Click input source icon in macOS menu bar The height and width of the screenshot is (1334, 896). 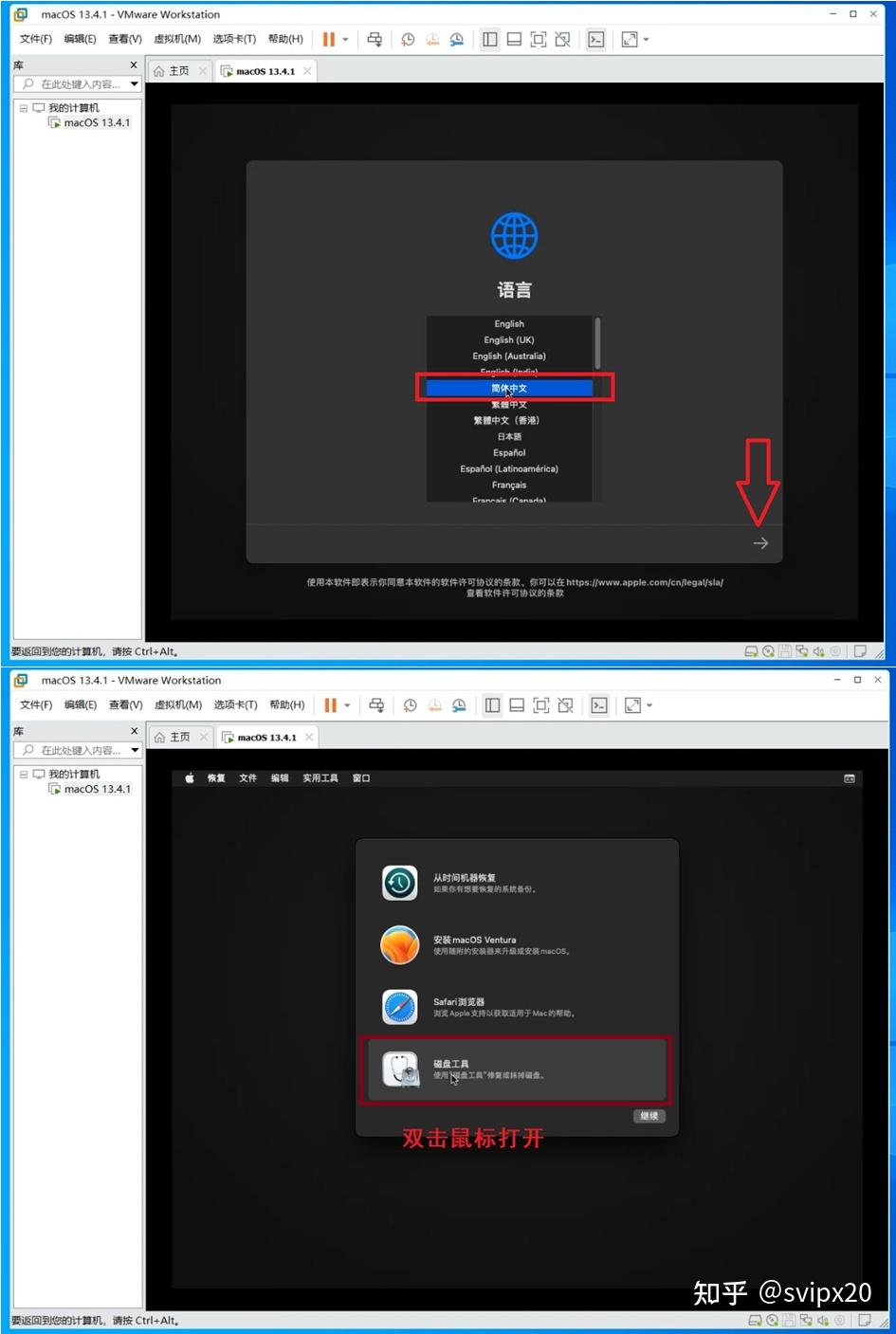click(850, 778)
